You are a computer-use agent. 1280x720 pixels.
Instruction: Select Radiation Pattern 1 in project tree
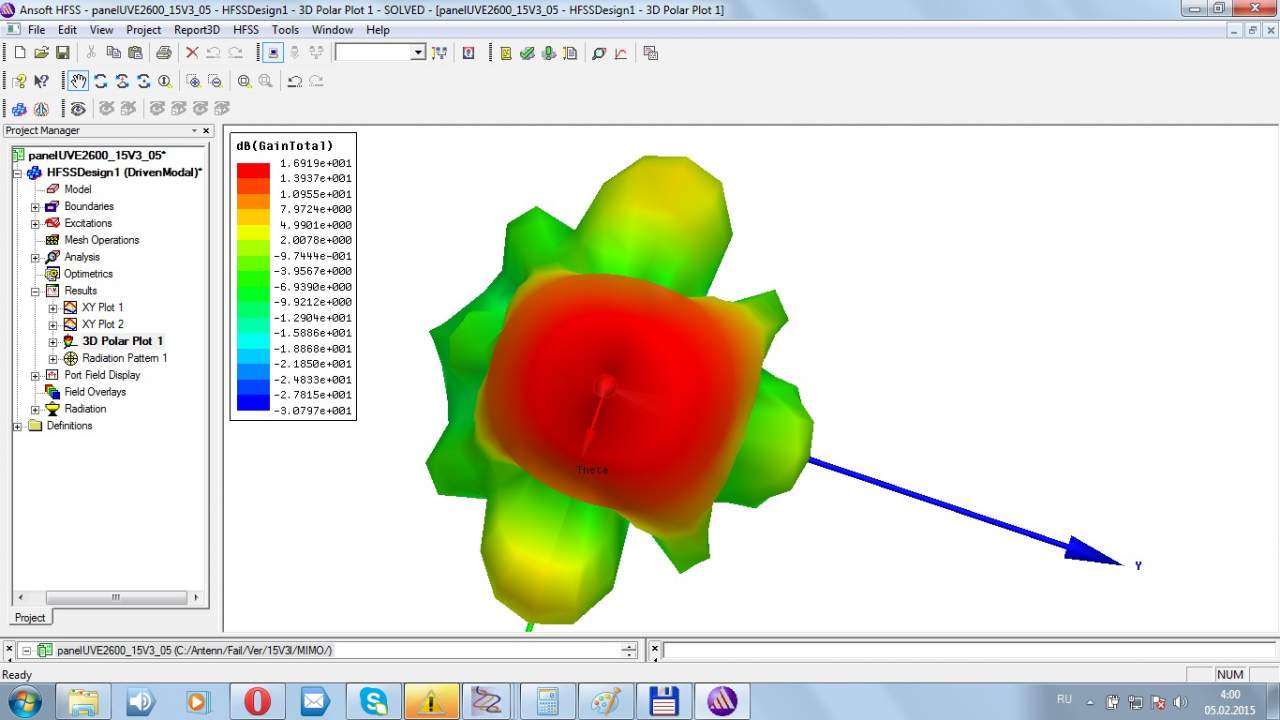point(124,358)
